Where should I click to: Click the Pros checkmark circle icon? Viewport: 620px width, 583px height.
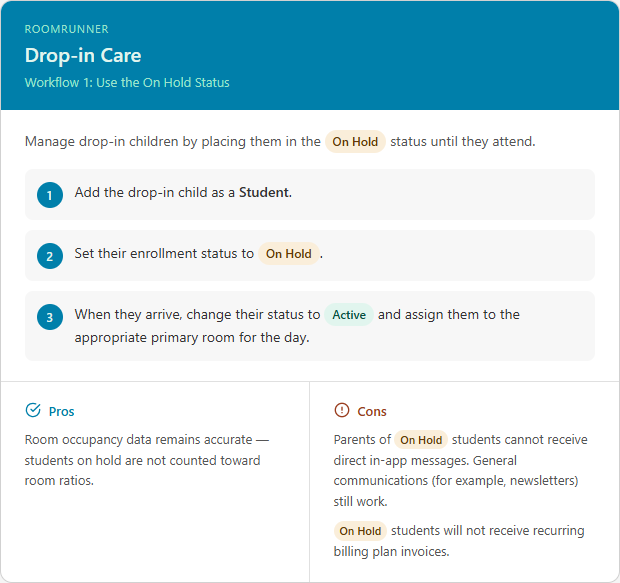pyautogui.click(x=33, y=410)
